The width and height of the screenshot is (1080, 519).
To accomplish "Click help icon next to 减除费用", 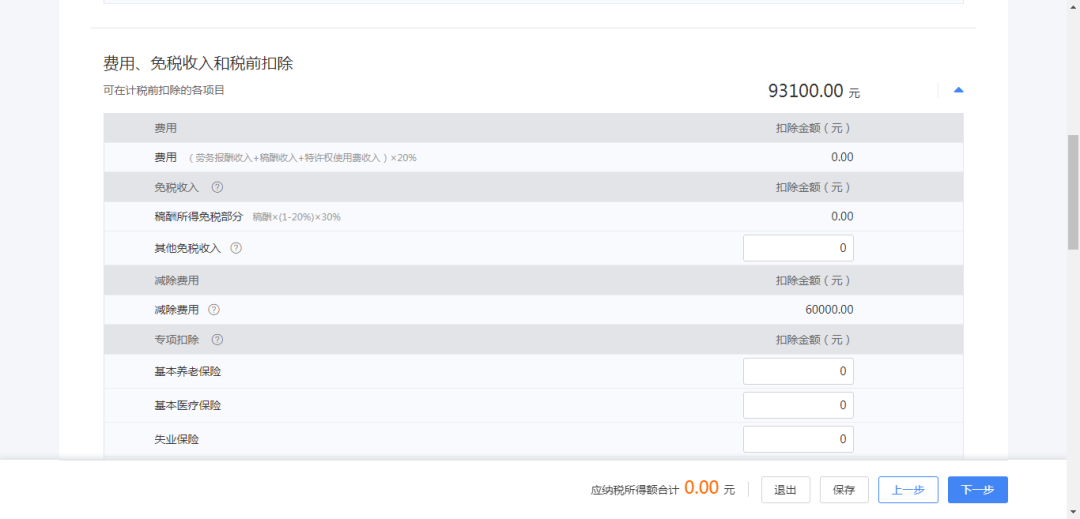I will [x=214, y=310].
